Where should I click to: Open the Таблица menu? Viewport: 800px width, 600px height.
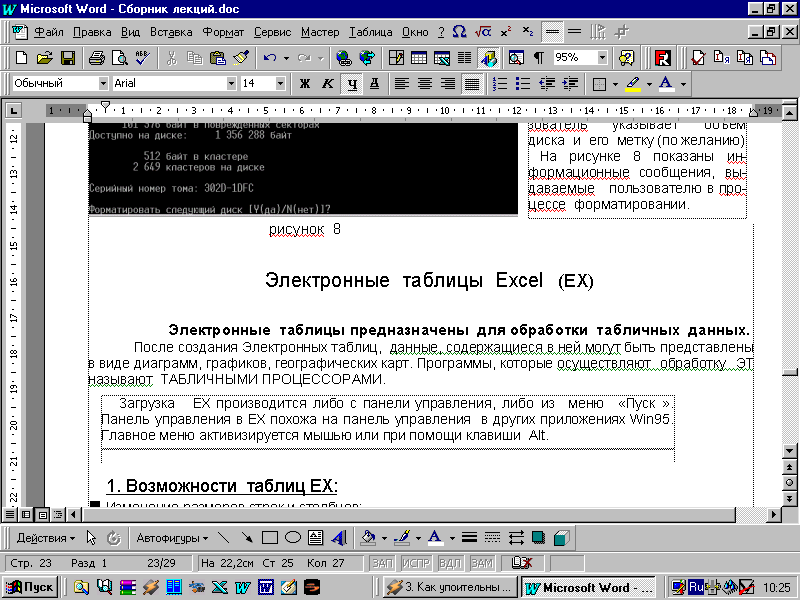coord(371,32)
